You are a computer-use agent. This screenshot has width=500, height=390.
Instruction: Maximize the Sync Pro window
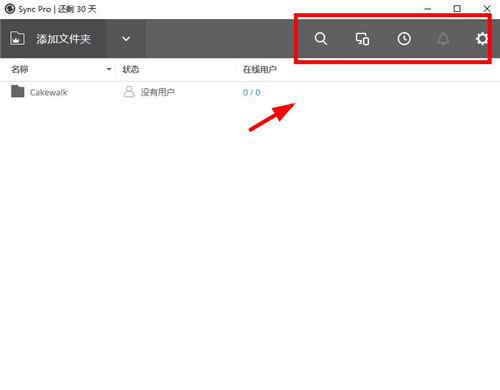pos(457,9)
